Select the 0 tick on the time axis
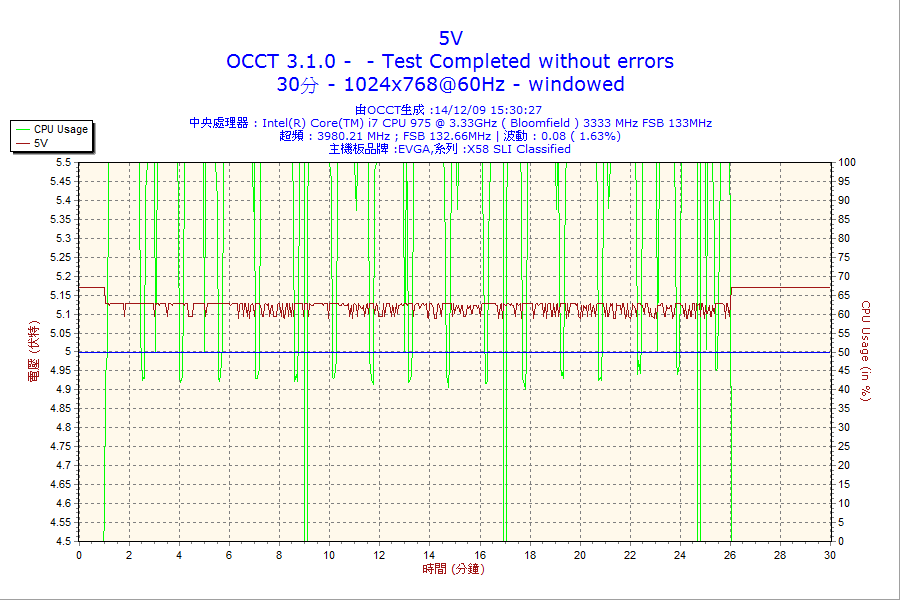The width and height of the screenshot is (900, 600). tap(79, 555)
